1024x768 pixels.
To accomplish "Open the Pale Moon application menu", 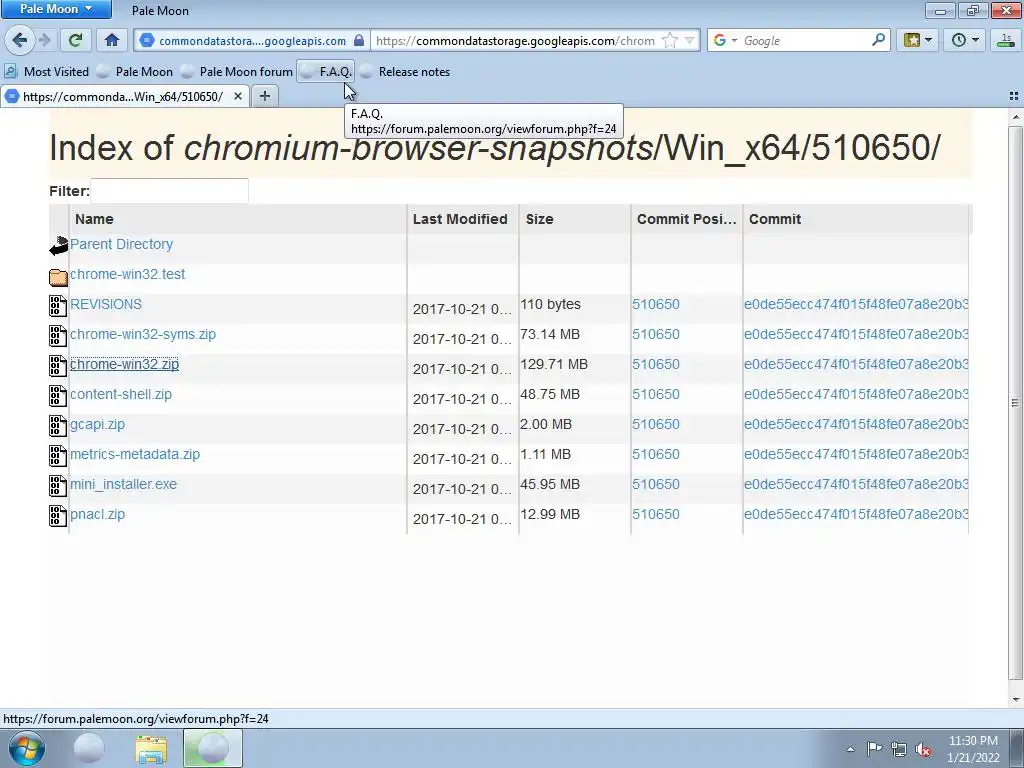I will pos(56,9).
